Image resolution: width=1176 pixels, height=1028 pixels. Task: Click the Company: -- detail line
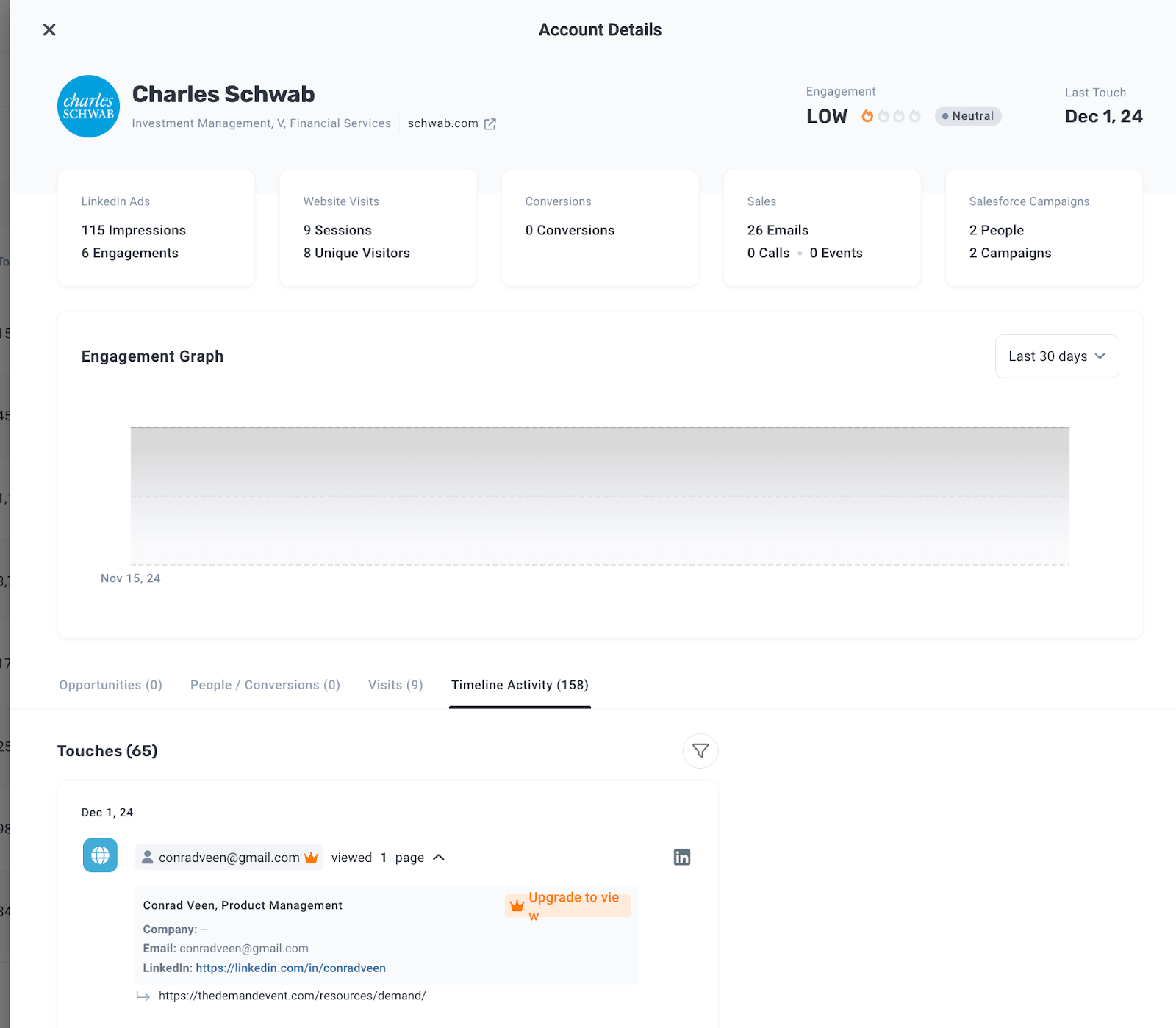coord(176,930)
